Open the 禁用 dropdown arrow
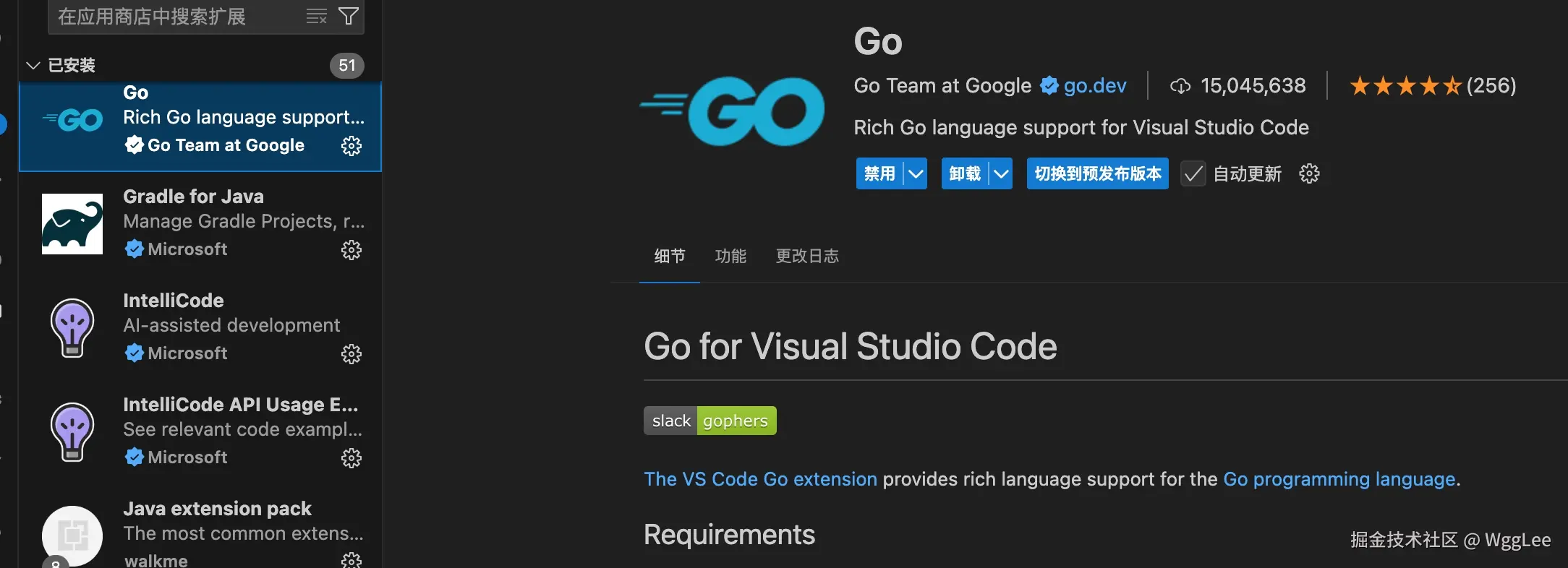This screenshot has height=568, width=1568. coord(916,173)
